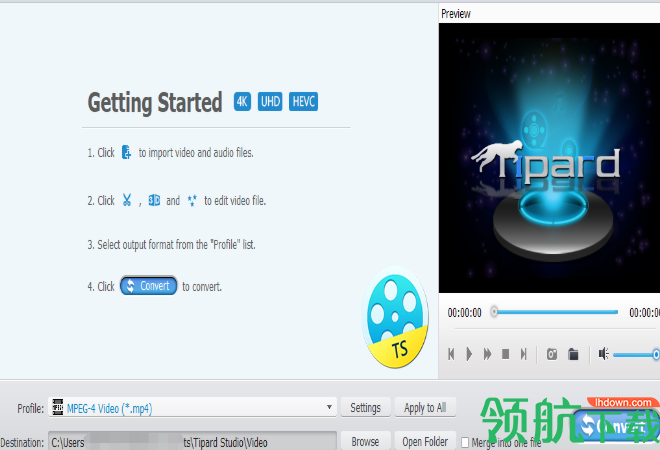Click the 4K badge
The height and width of the screenshot is (450, 660).
tap(242, 101)
